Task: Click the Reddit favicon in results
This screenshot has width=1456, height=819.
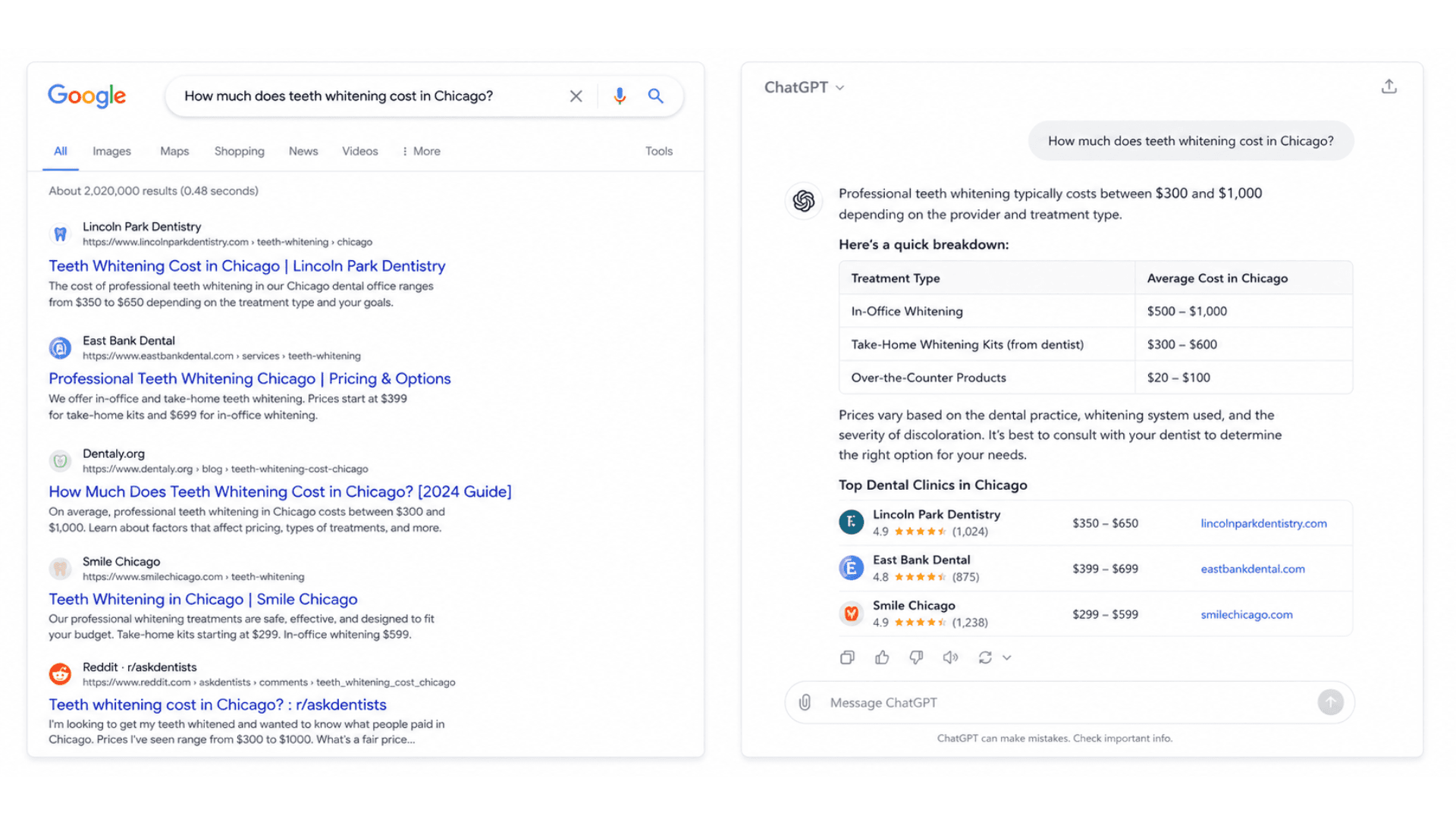Action: (x=61, y=673)
